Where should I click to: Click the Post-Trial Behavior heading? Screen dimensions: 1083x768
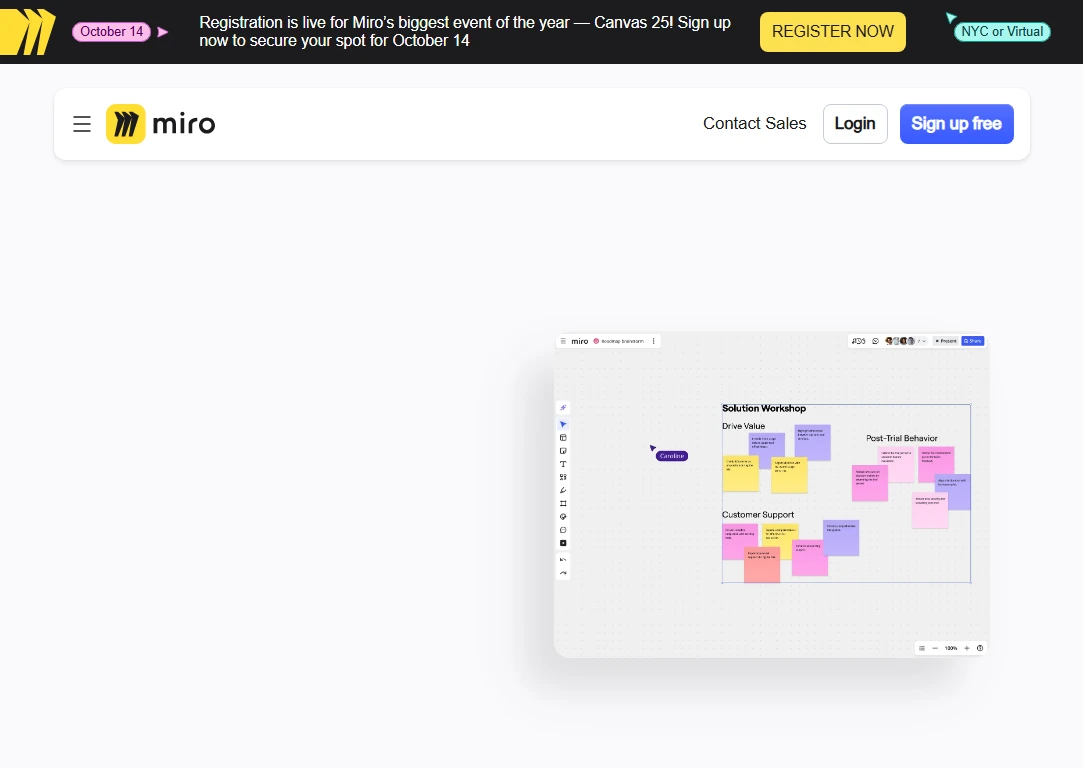click(x=901, y=438)
